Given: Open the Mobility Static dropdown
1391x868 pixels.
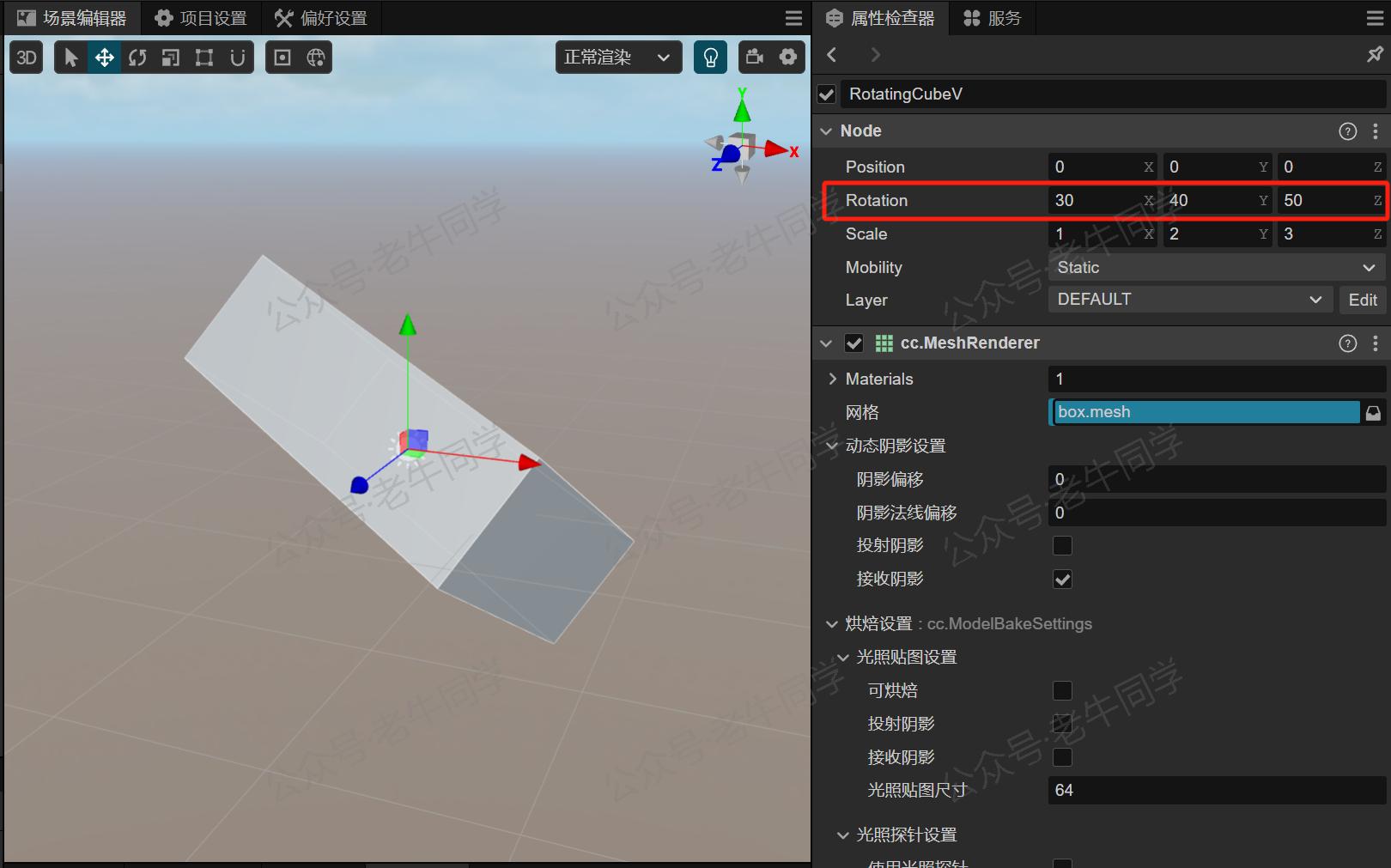Looking at the screenshot, I should 1217,268.
